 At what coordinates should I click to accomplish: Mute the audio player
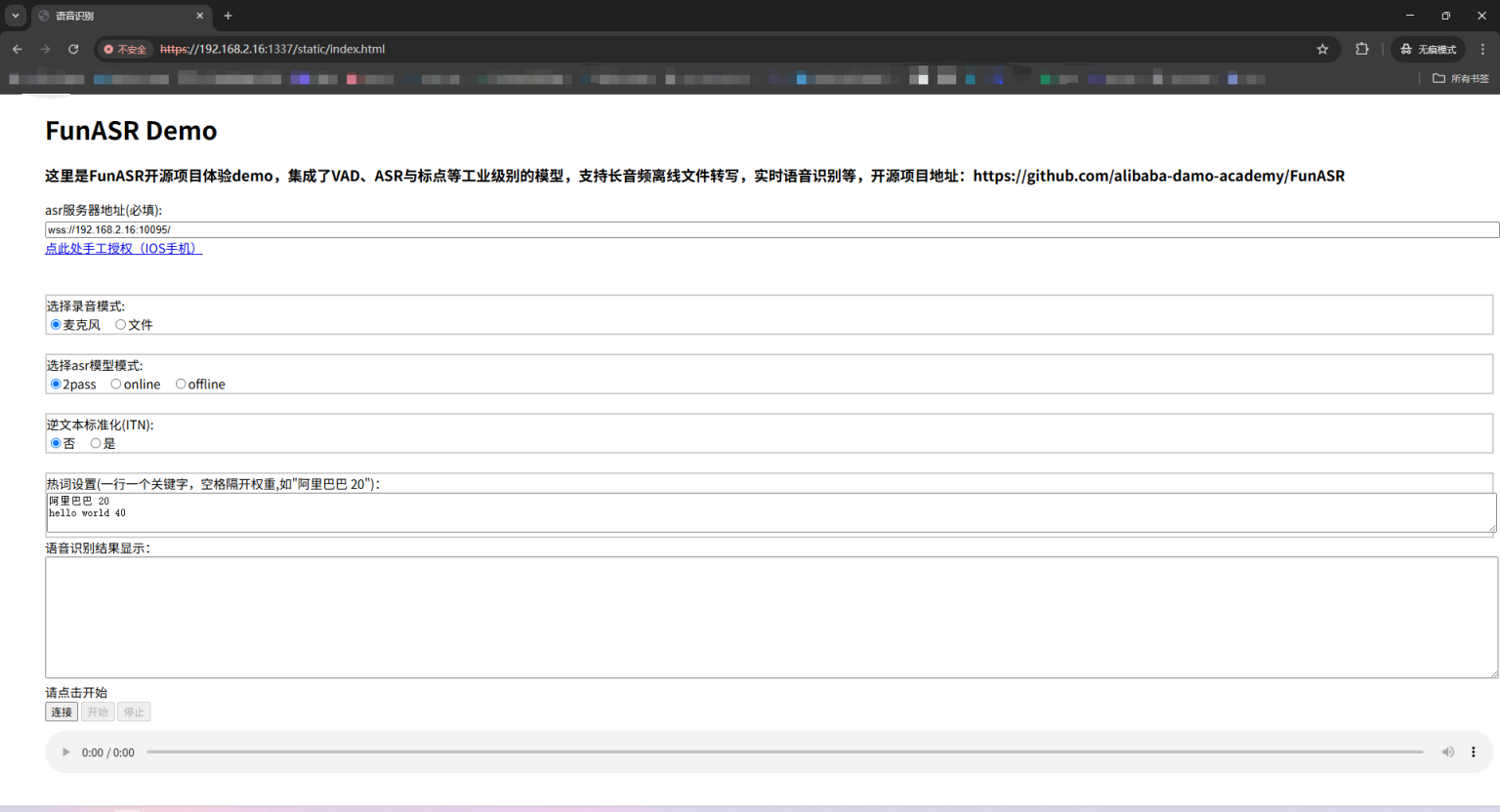pos(1448,751)
